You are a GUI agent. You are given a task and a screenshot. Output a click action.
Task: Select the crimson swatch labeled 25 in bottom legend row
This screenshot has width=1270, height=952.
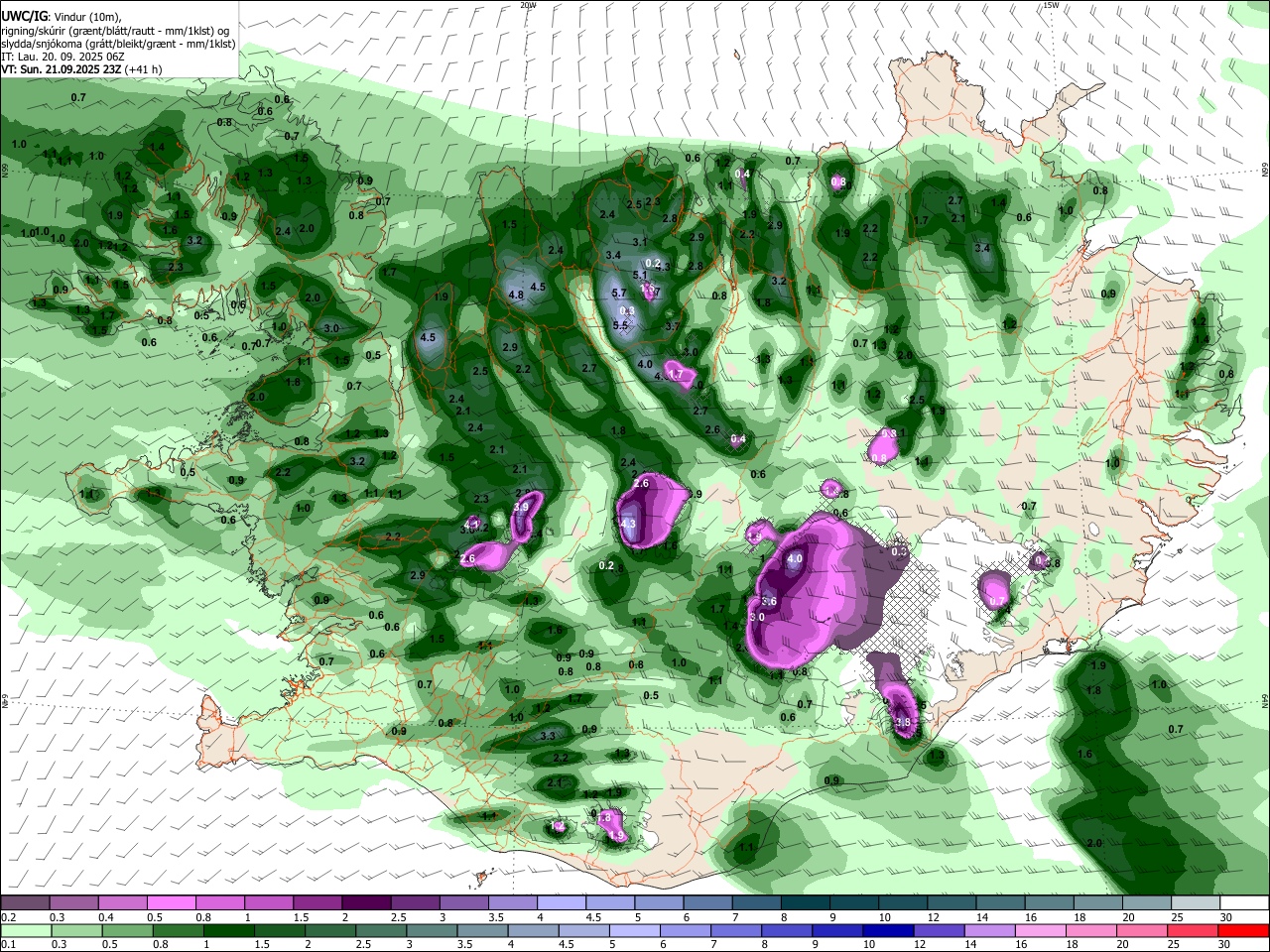pyautogui.click(x=1191, y=930)
